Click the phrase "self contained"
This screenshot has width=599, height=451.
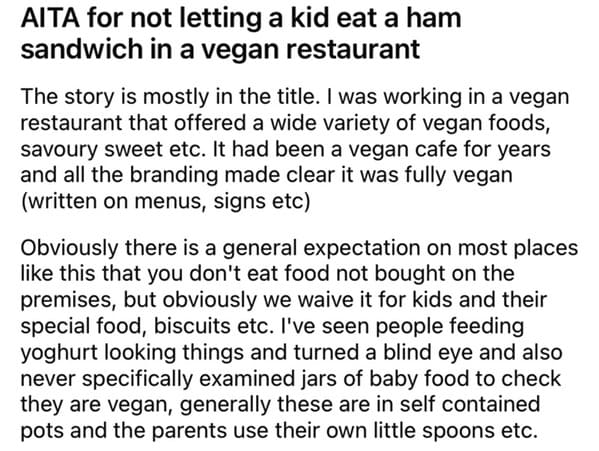point(470,404)
